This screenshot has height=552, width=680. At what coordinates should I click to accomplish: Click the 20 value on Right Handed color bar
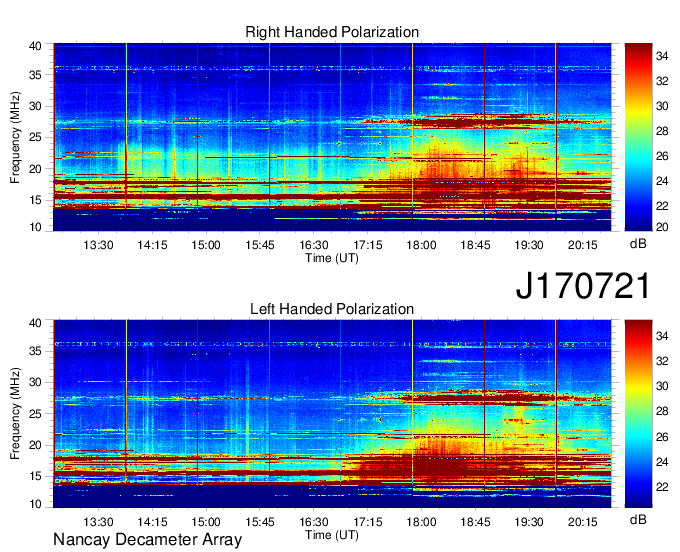tap(662, 227)
